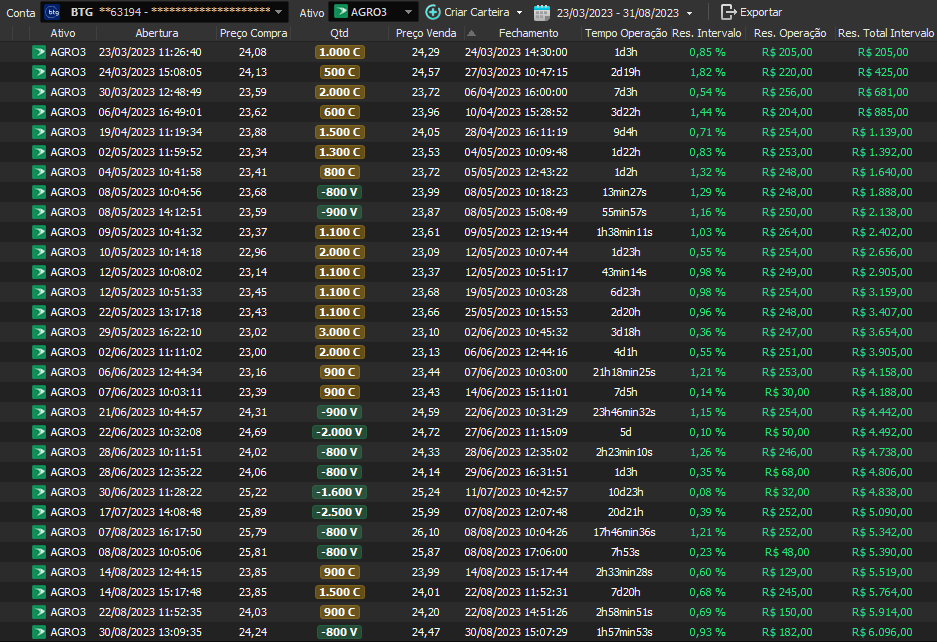Sort by Res. Total Intervalo column header
The width and height of the screenshot is (937, 642).
885,33
